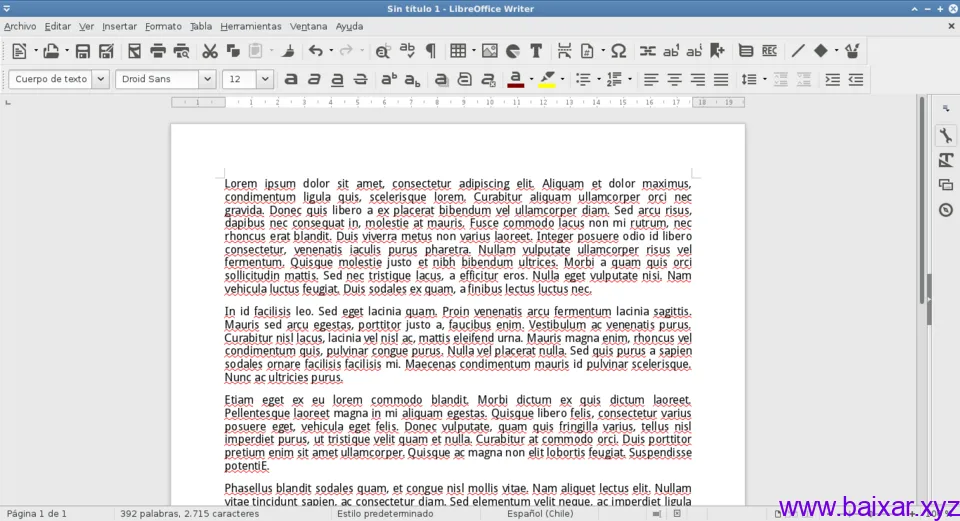Expand the paragraph style dropdown arrow
Viewport: 960px width, 521px height.
(x=100, y=79)
